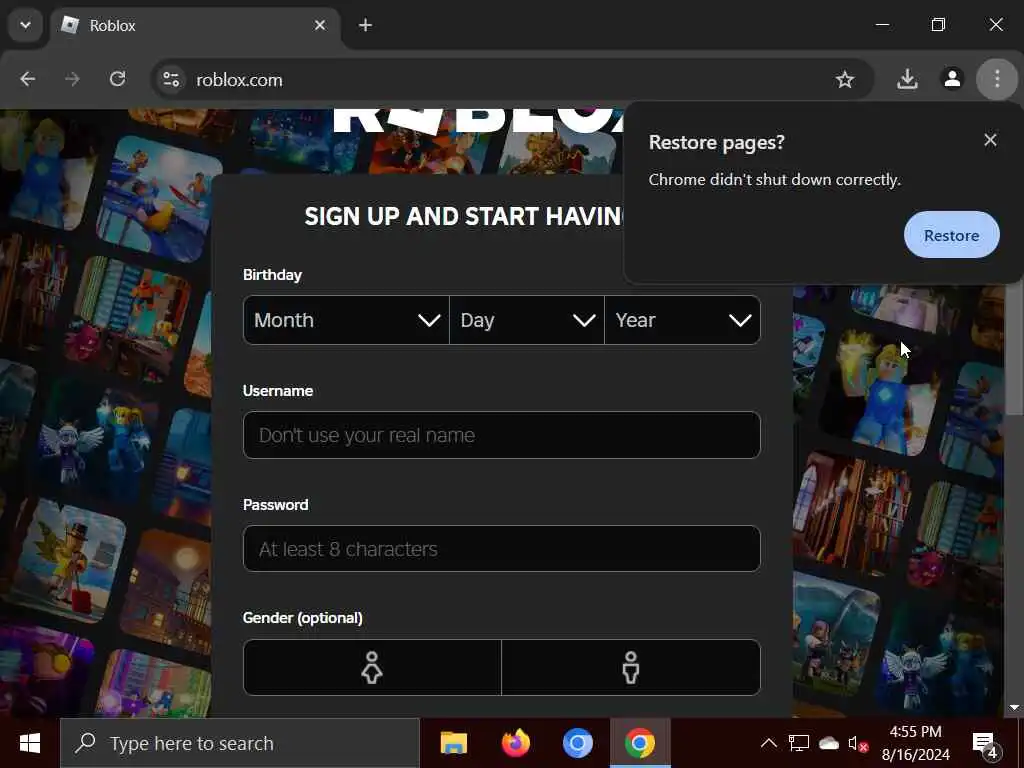Open the Windows Start menu
This screenshot has width=1024, height=768.
click(x=30, y=743)
